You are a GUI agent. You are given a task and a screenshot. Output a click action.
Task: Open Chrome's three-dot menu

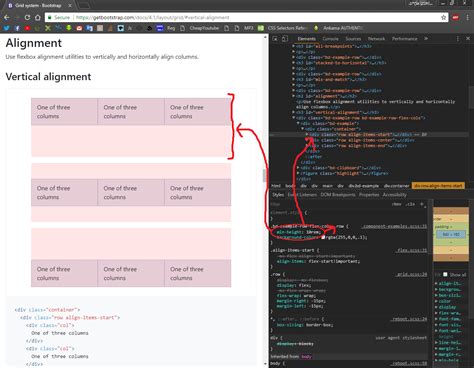[468, 17]
